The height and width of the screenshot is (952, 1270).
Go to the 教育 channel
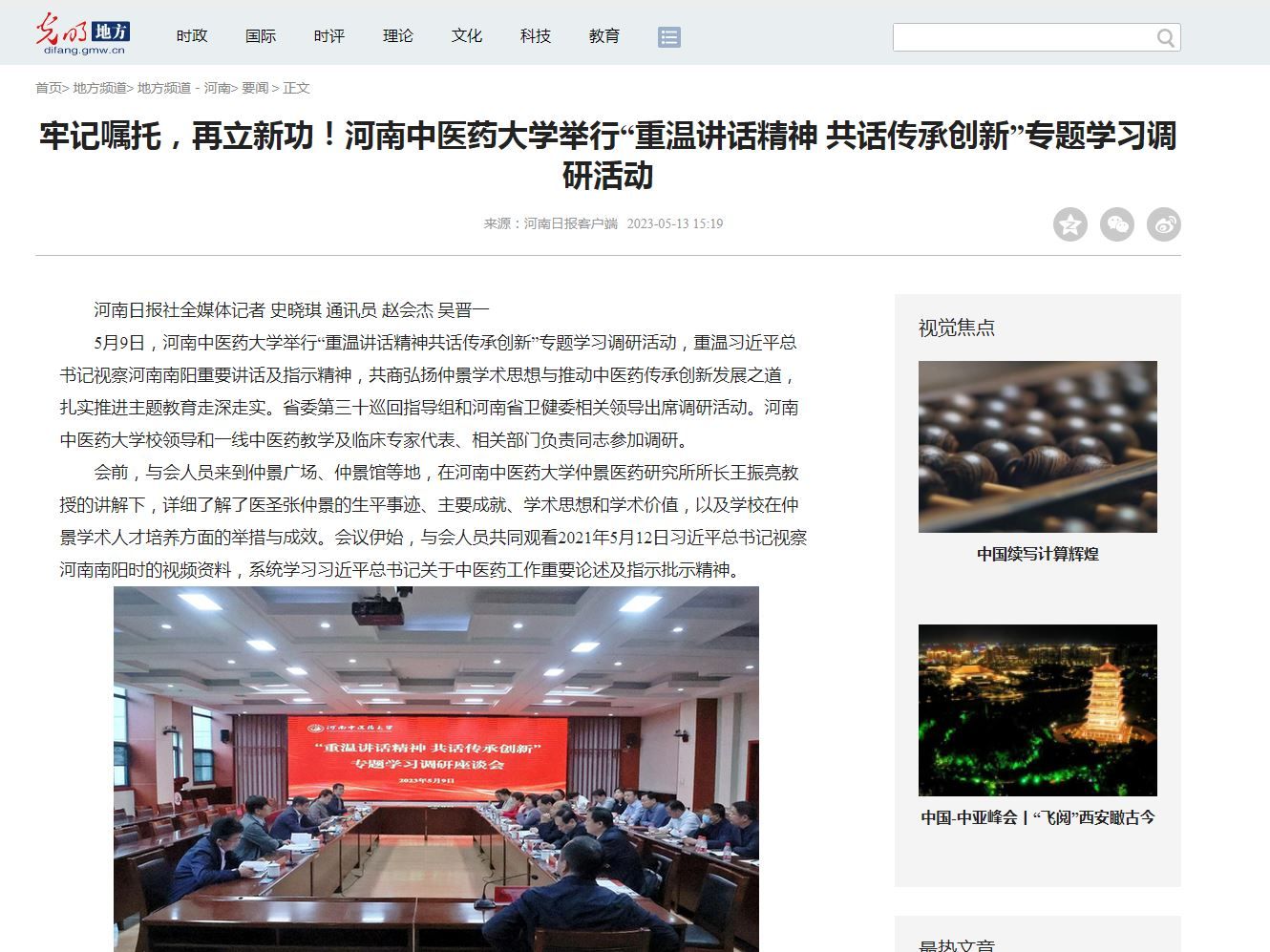click(x=604, y=36)
